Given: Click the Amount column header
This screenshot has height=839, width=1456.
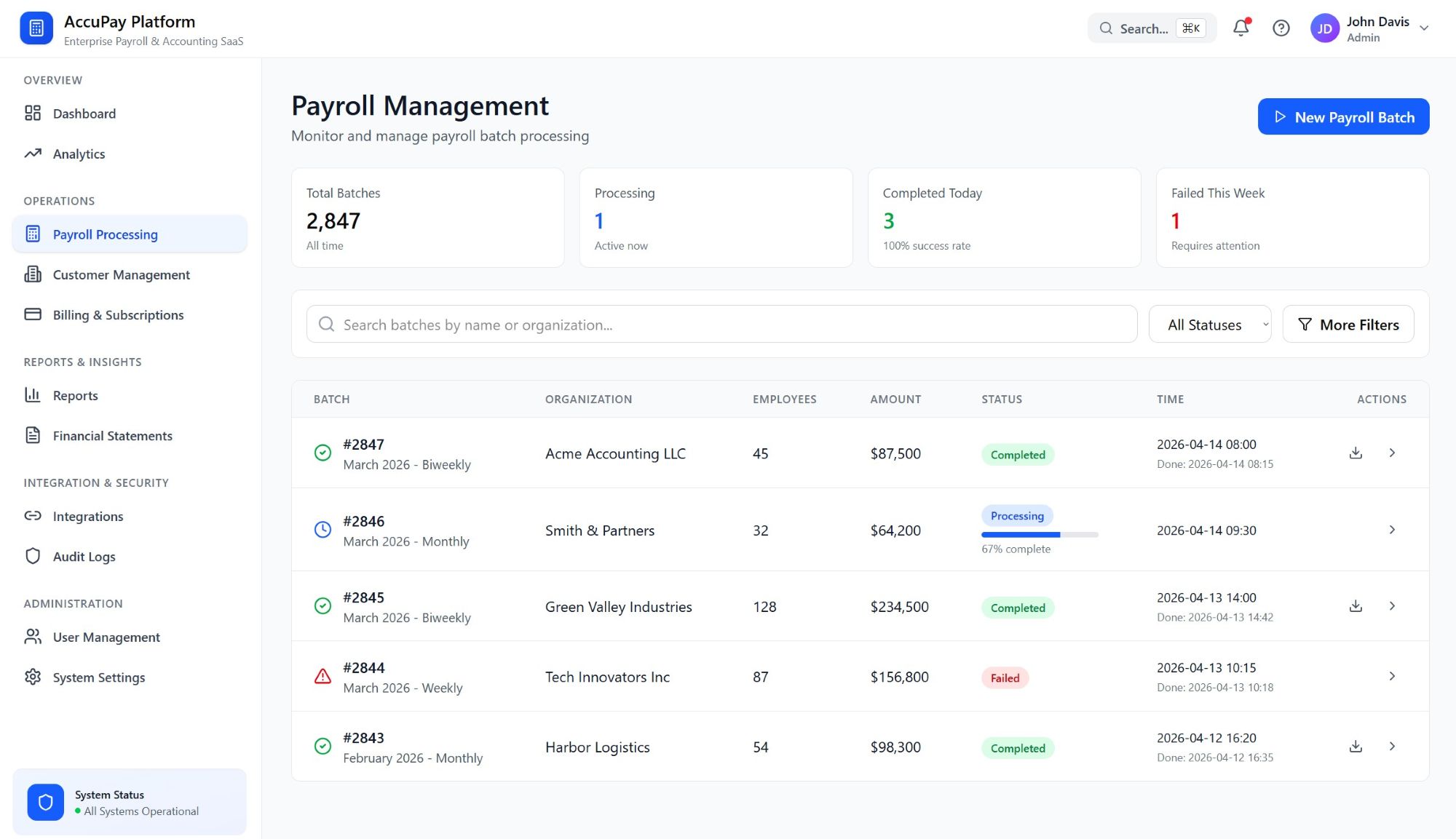Looking at the screenshot, I should [895, 399].
